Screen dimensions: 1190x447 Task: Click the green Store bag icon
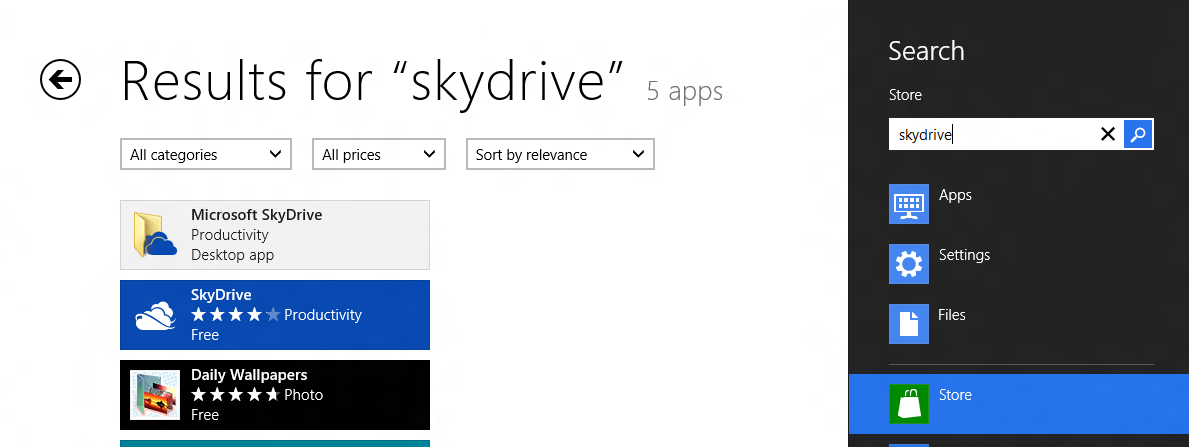click(908, 404)
